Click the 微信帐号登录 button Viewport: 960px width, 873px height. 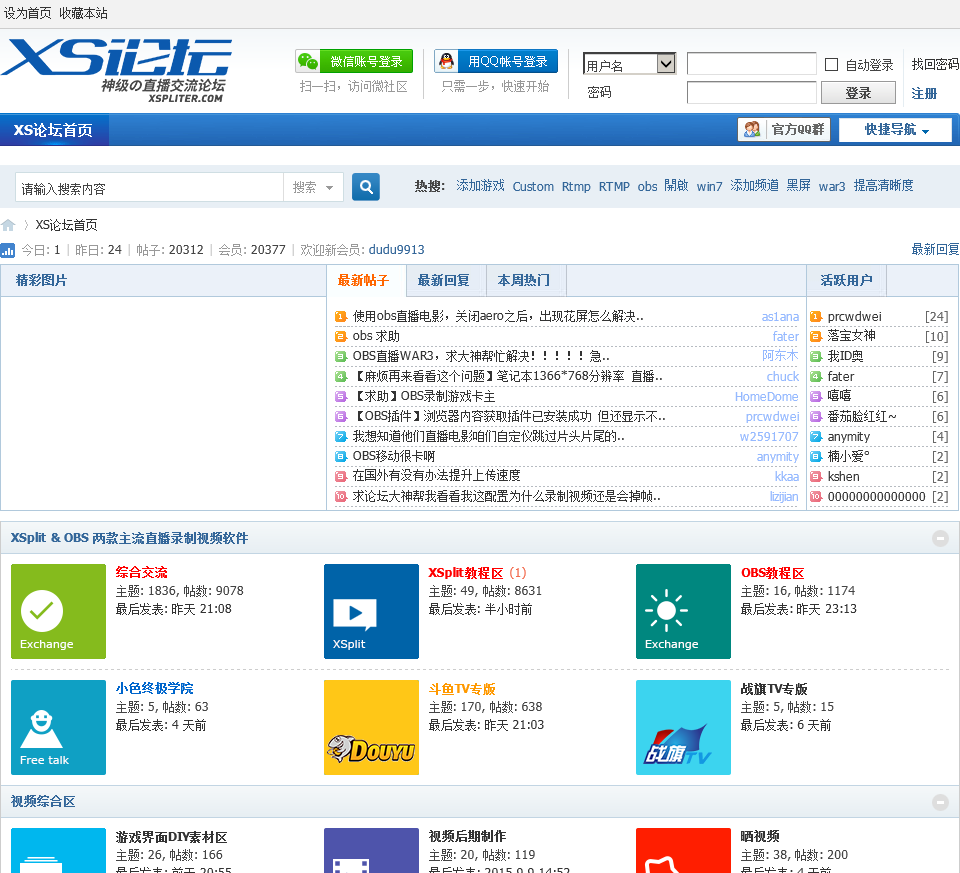click(x=354, y=62)
